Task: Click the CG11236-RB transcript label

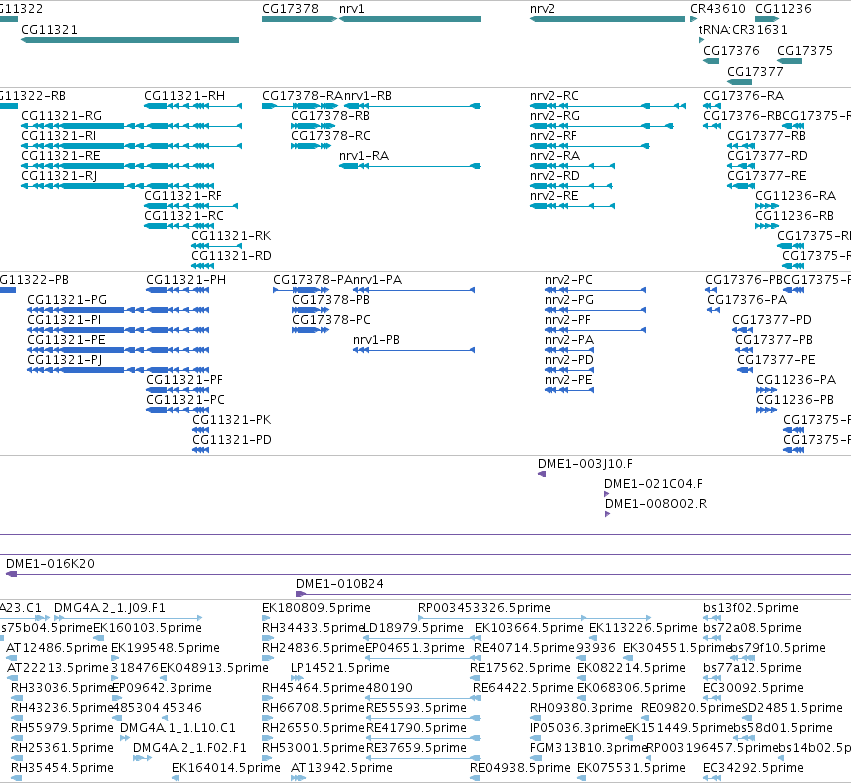Action: click(795, 216)
